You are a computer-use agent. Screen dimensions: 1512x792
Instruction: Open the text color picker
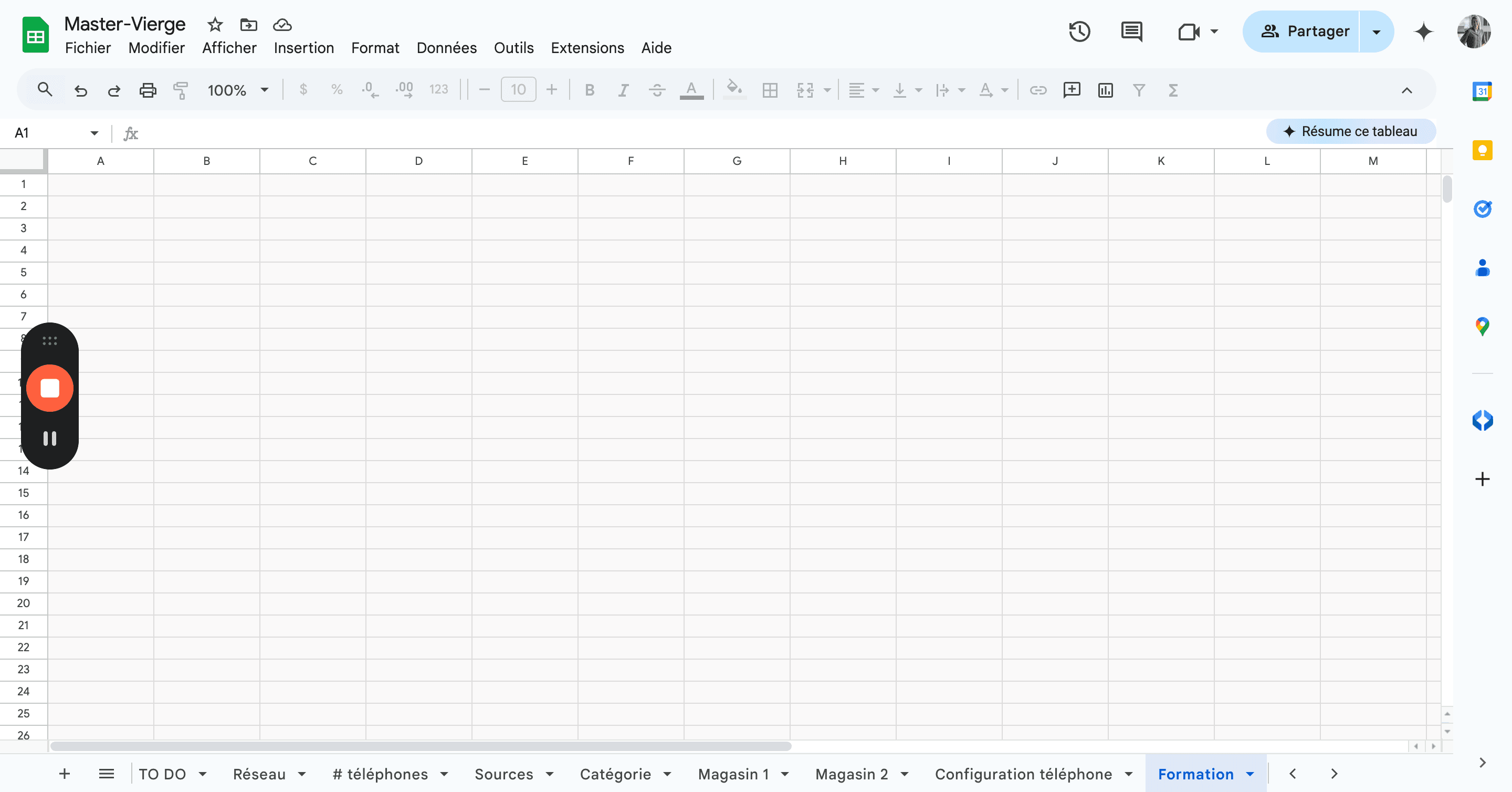691,90
